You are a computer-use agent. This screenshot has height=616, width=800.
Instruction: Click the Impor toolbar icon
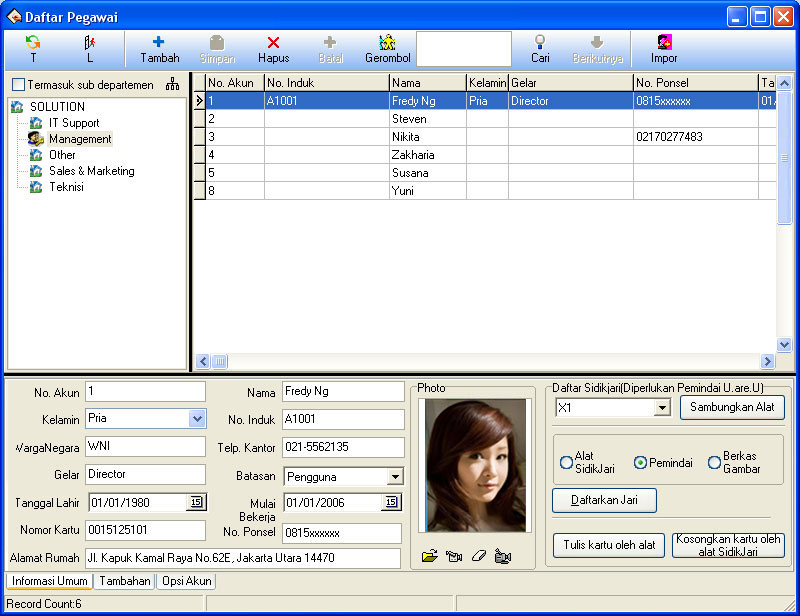pyautogui.click(x=664, y=43)
